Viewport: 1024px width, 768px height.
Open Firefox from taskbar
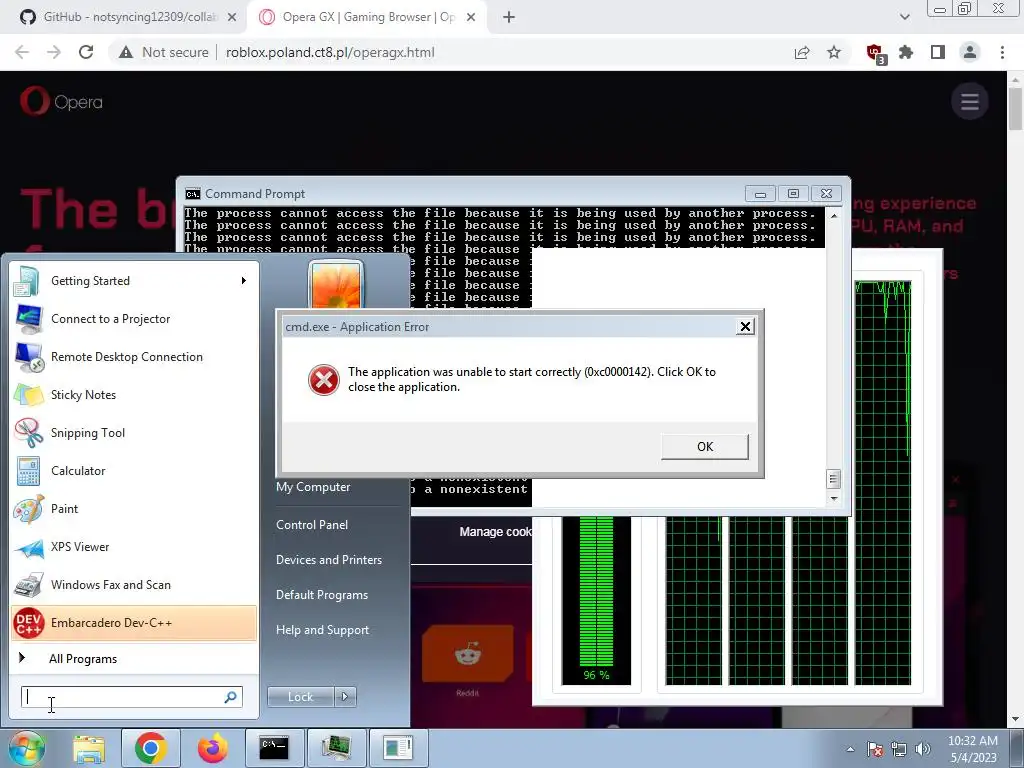coord(212,748)
